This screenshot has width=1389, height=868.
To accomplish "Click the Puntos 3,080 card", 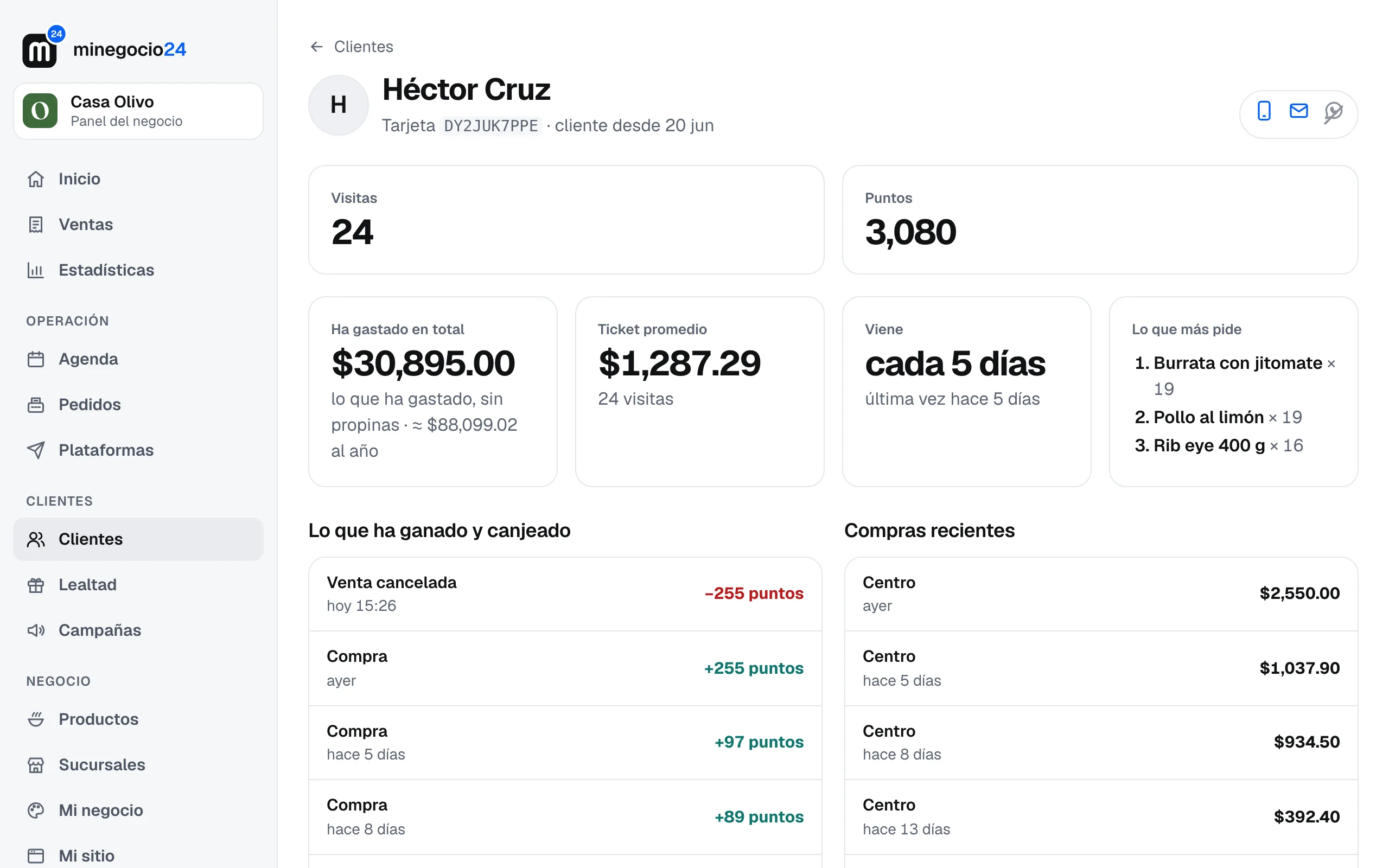I will point(1100,220).
